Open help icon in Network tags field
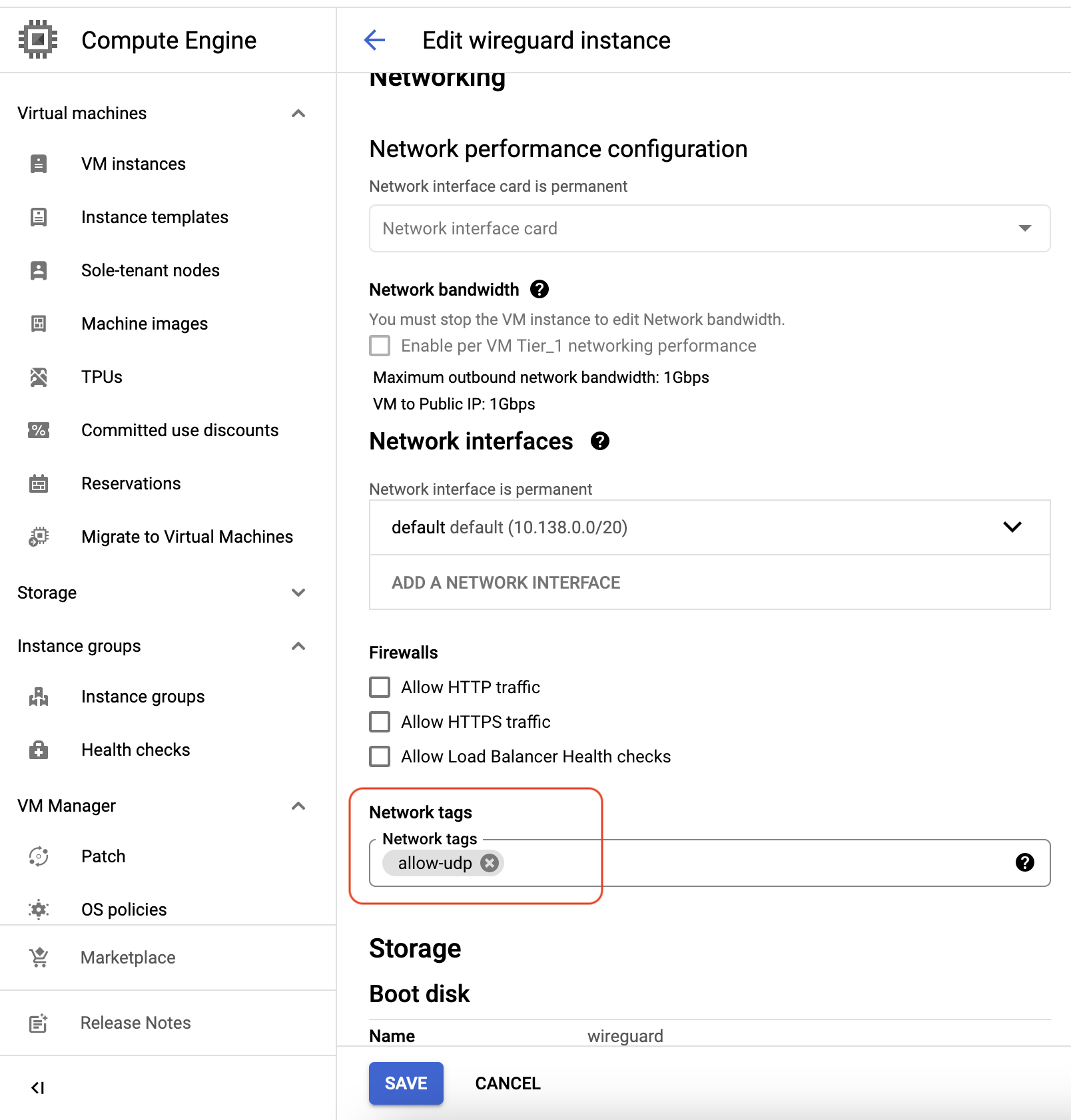The height and width of the screenshot is (1120, 1071). (1025, 863)
